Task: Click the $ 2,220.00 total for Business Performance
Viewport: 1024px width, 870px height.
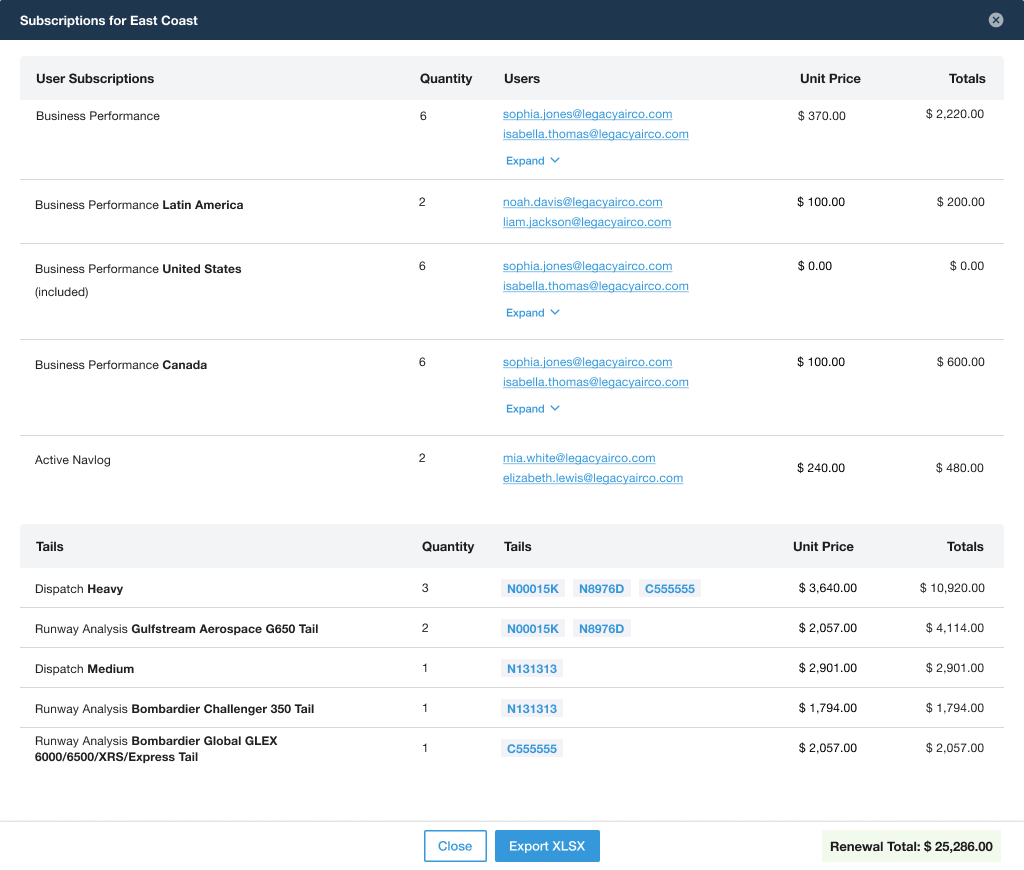Action: [x=955, y=114]
